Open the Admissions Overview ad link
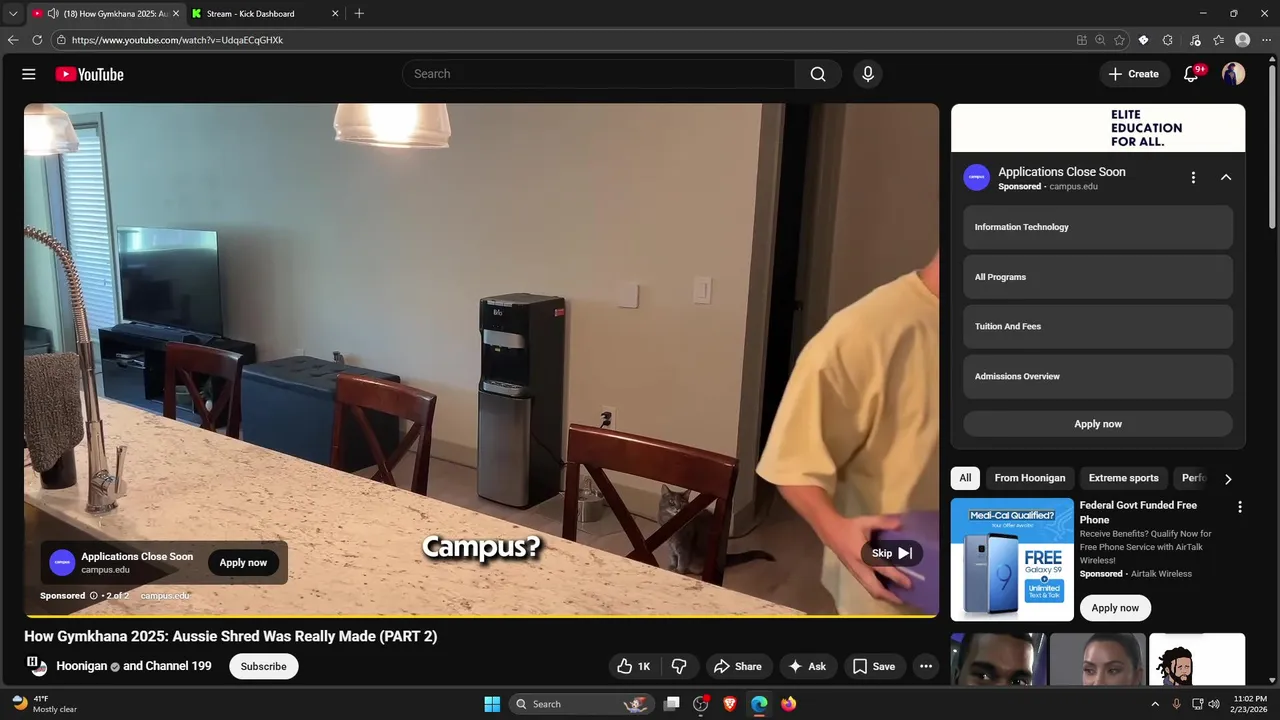The width and height of the screenshot is (1280, 720). click(x=1098, y=376)
